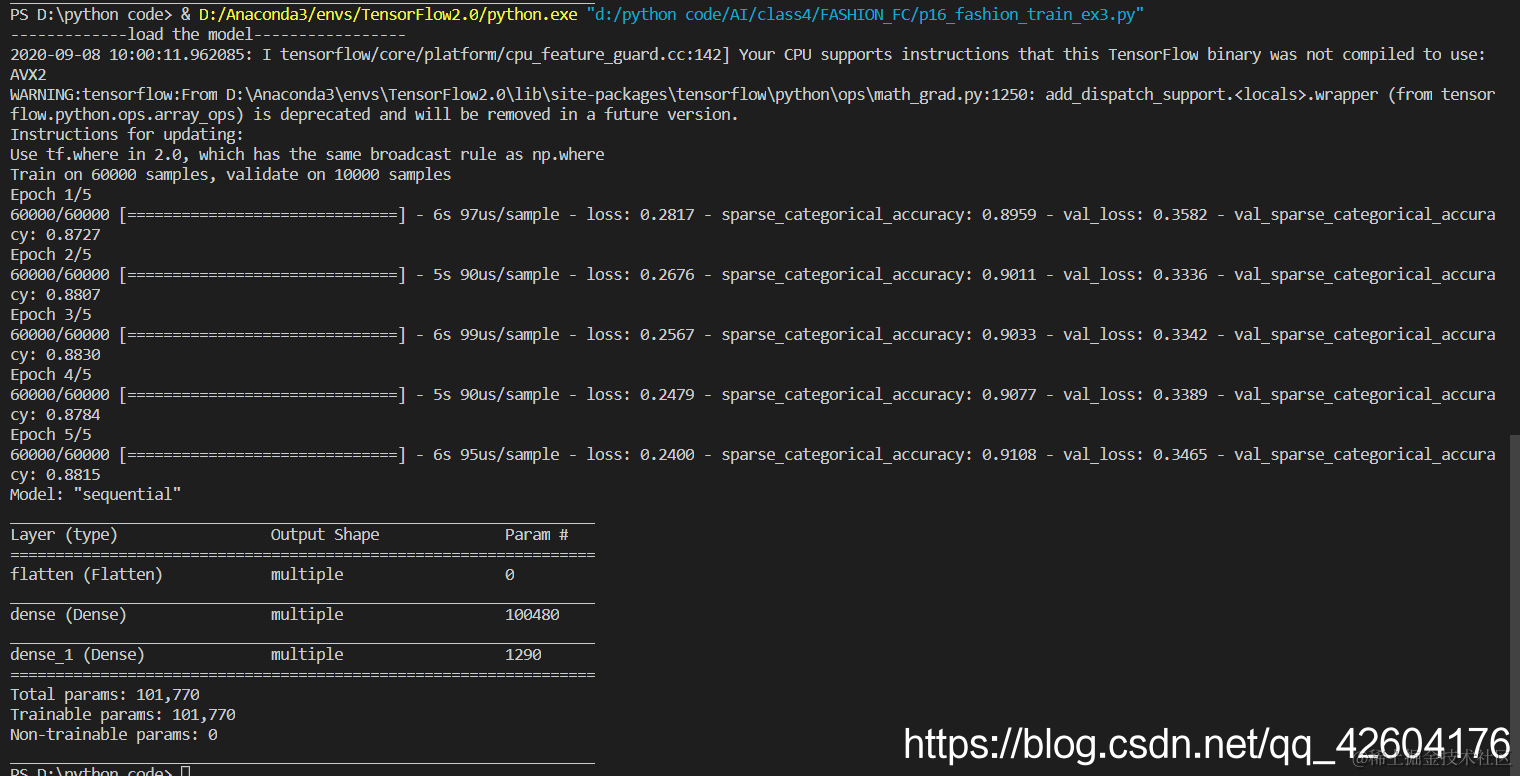Screen dimensions: 1520x776
Task: Click "Train on 60000 samples" line
Action: click(x=230, y=174)
